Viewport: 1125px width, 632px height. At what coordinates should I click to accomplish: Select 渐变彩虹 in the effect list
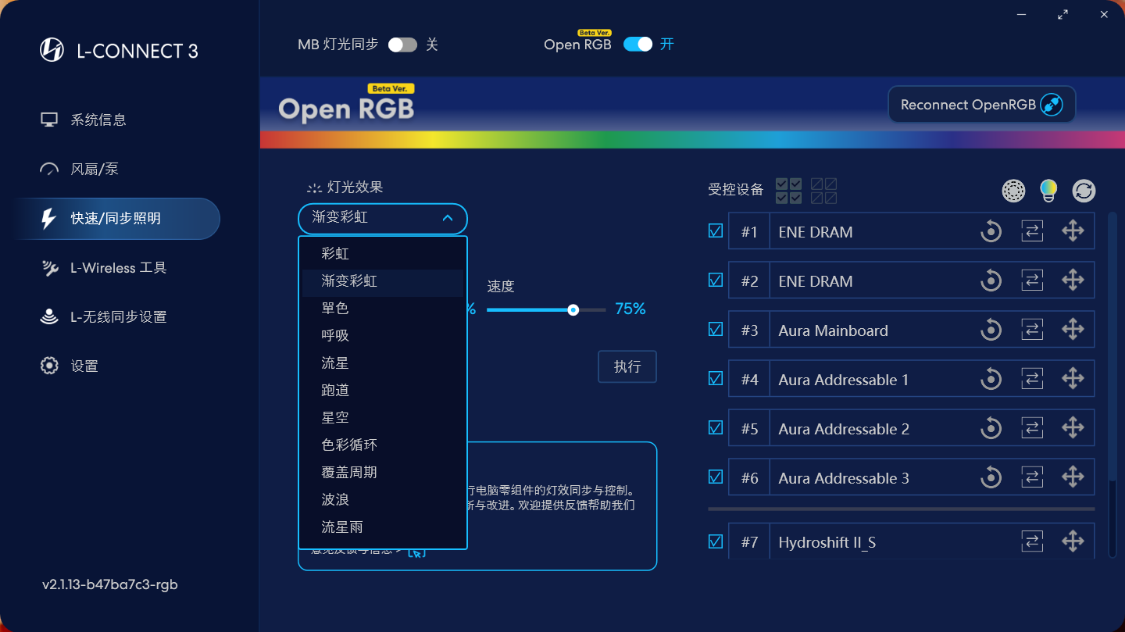coord(382,281)
